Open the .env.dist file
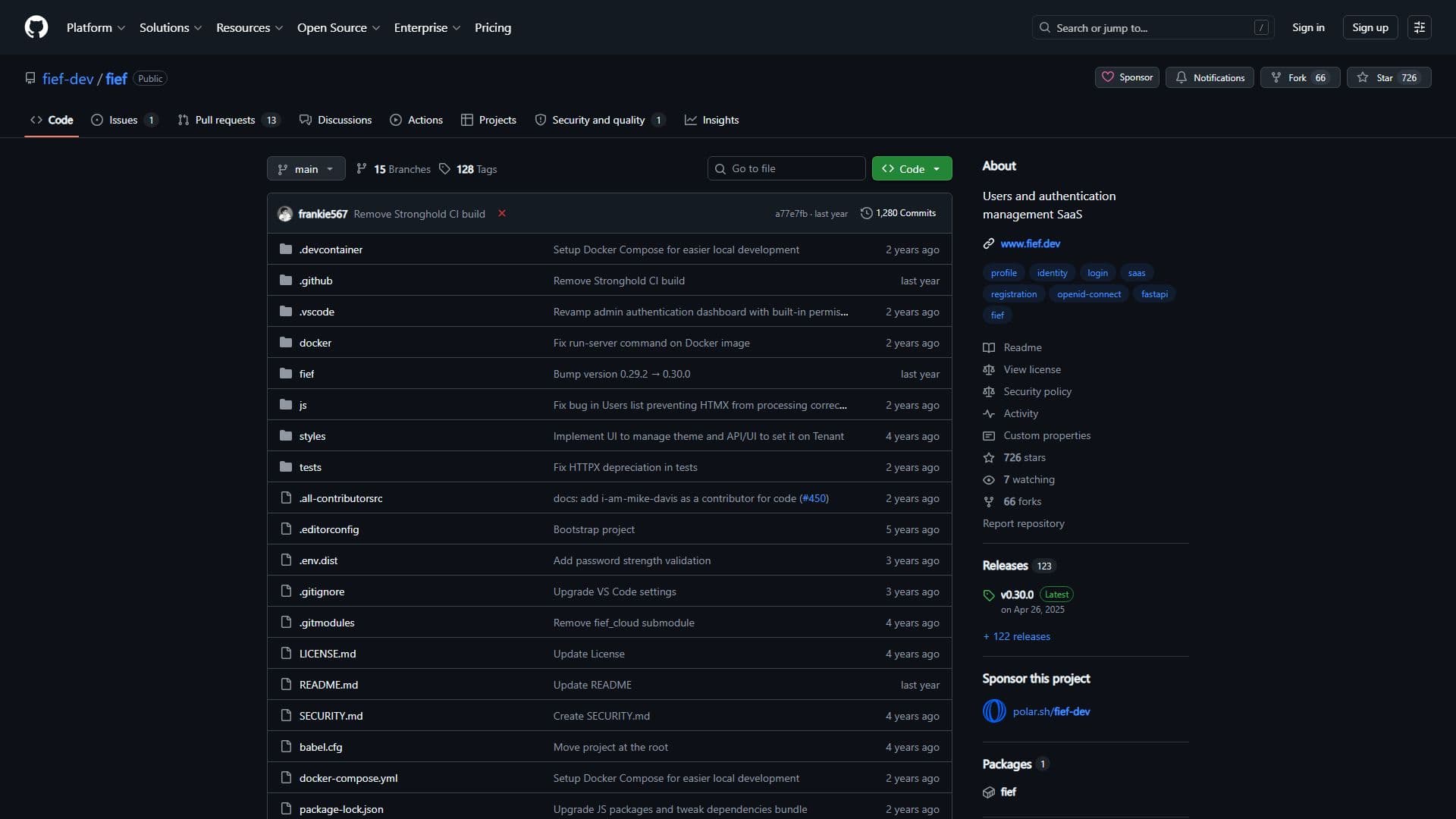This screenshot has height=819, width=1456. (318, 560)
